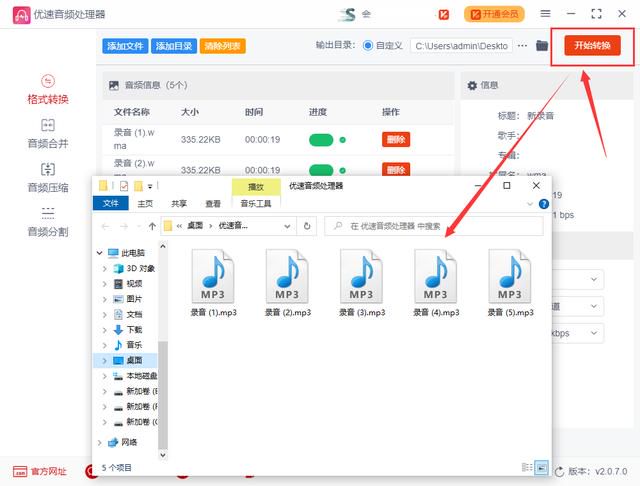Viewport: 640px width, 486px height.
Task: Expand the 下载 tree node
Action: click(104, 330)
